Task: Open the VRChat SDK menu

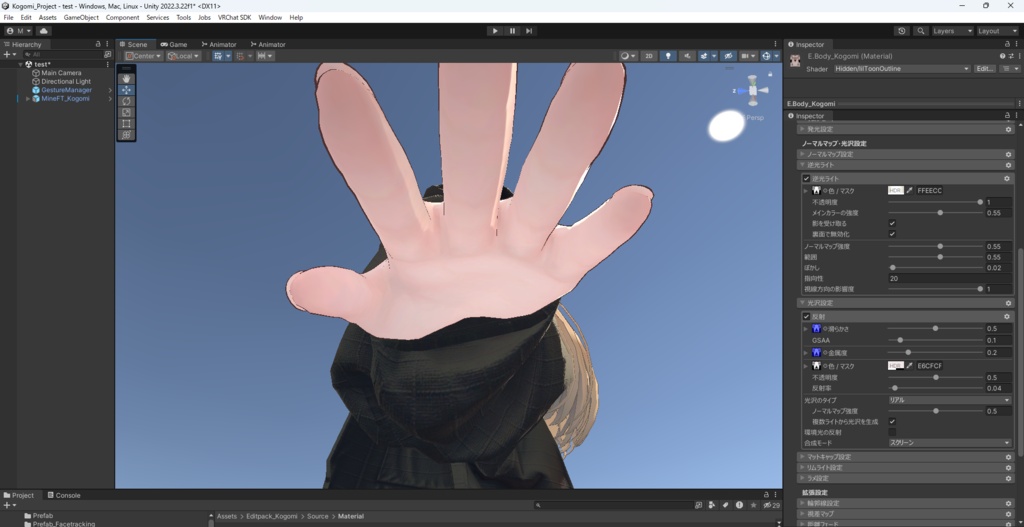Action: coord(234,18)
